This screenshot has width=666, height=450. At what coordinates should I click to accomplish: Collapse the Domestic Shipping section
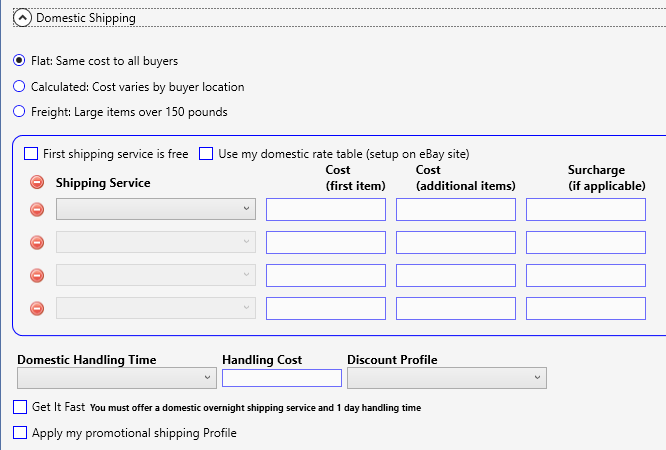click(x=22, y=18)
